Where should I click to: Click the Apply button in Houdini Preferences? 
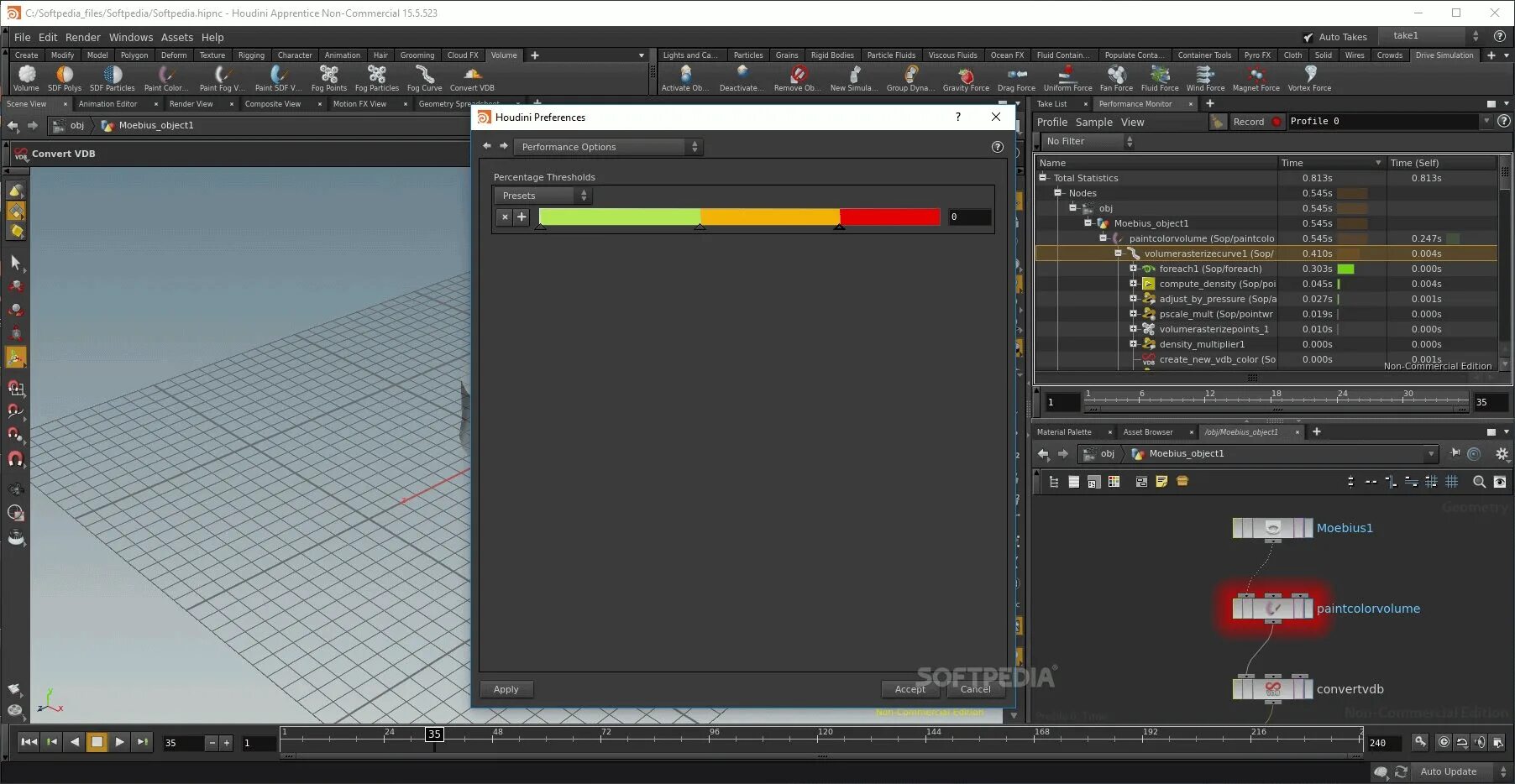tap(506, 688)
